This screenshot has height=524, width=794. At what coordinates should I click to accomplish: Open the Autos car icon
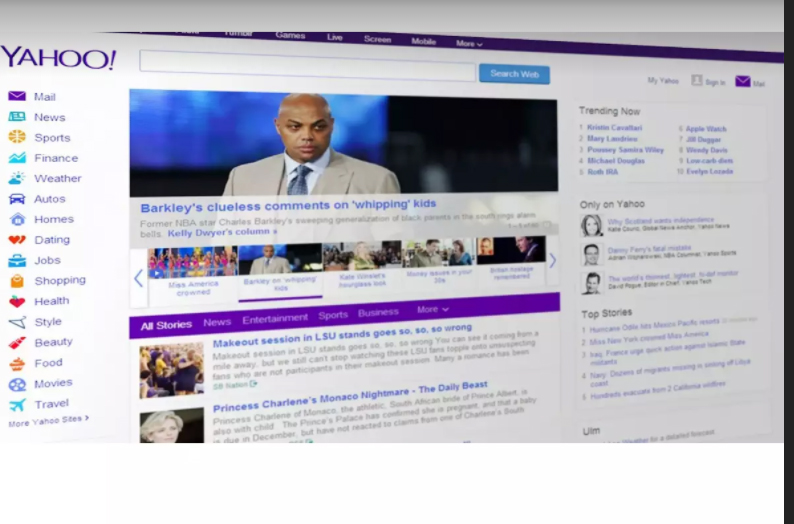(x=17, y=198)
